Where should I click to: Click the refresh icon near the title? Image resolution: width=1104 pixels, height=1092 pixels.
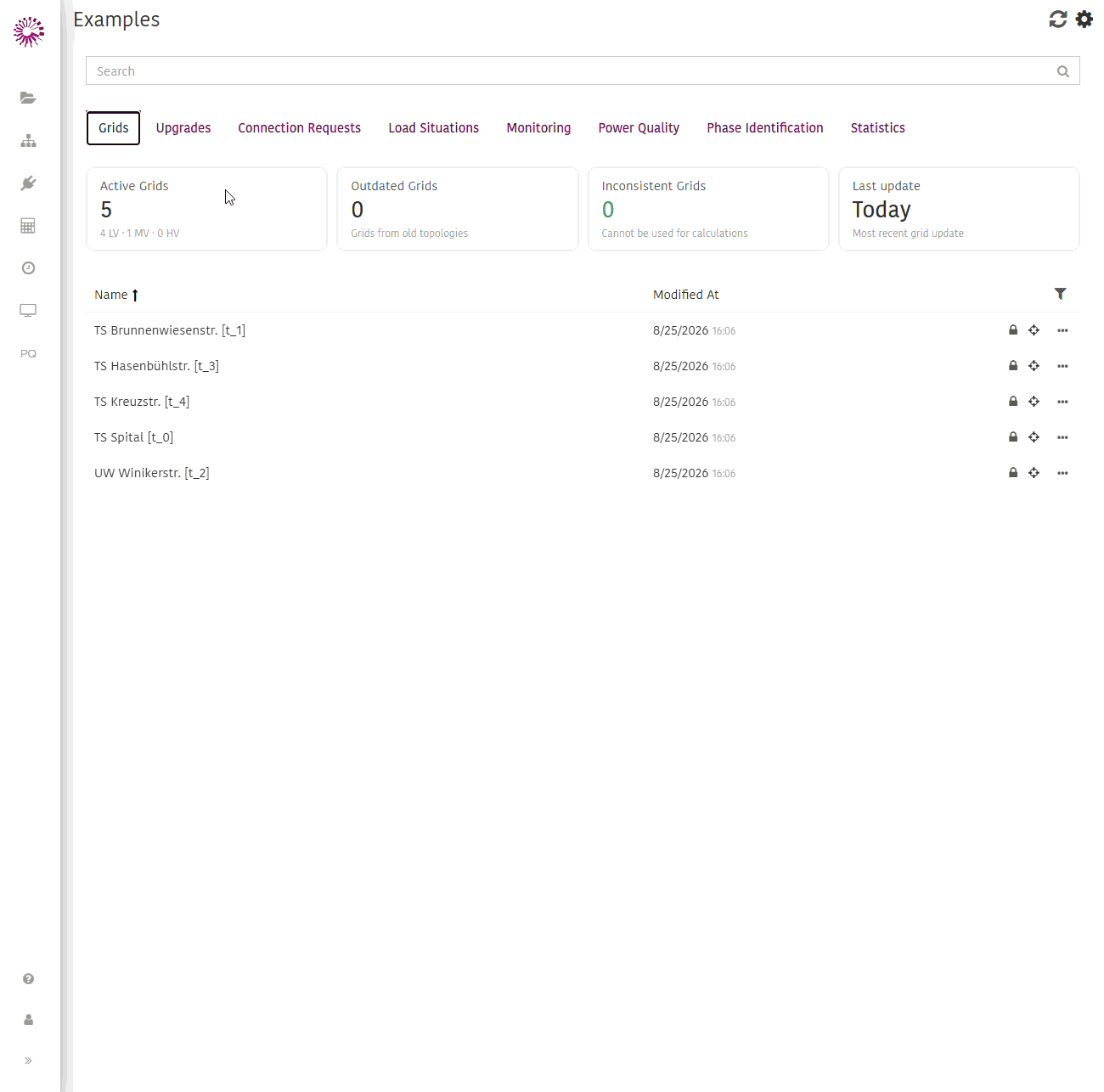(x=1057, y=19)
